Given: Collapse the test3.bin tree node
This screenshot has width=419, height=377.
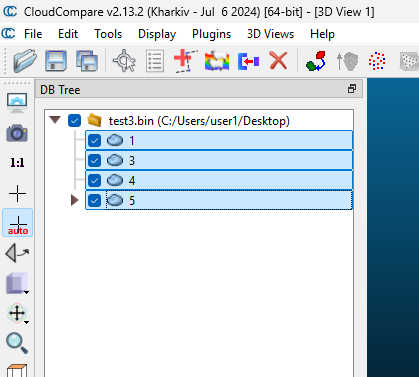Looking at the screenshot, I should [x=55, y=120].
